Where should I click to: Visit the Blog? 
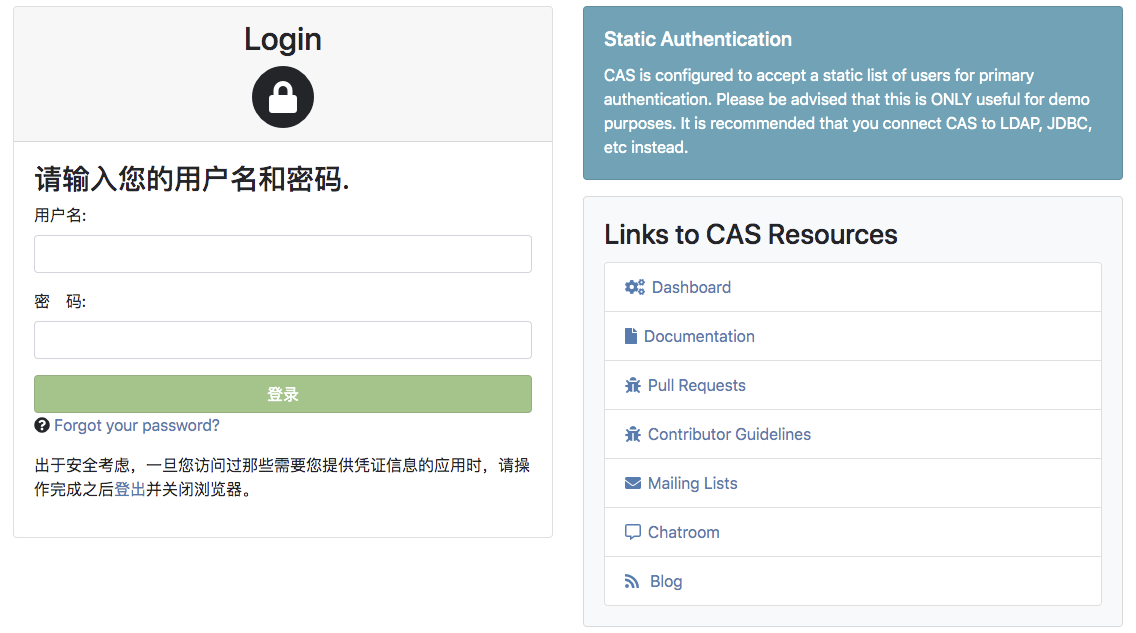coord(668,581)
